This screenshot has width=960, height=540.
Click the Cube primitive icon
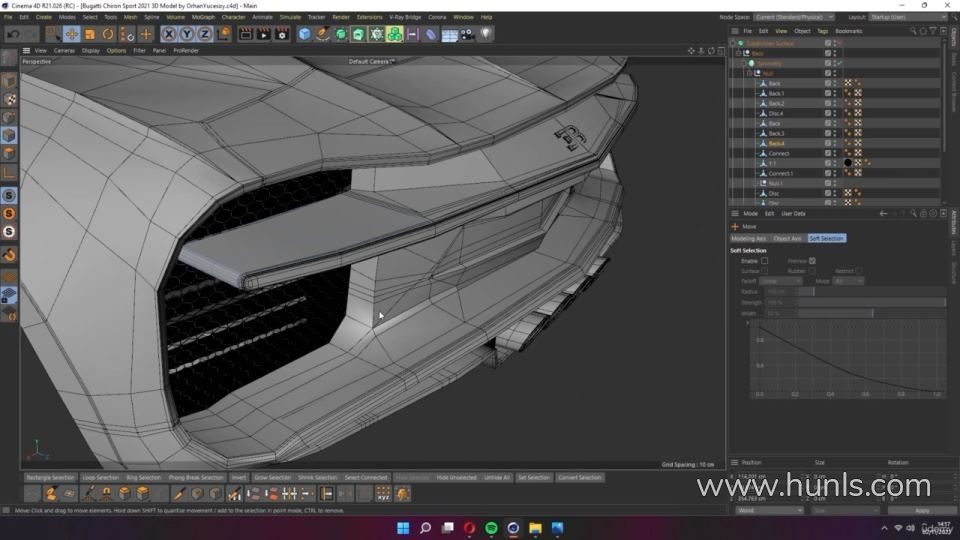point(304,34)
